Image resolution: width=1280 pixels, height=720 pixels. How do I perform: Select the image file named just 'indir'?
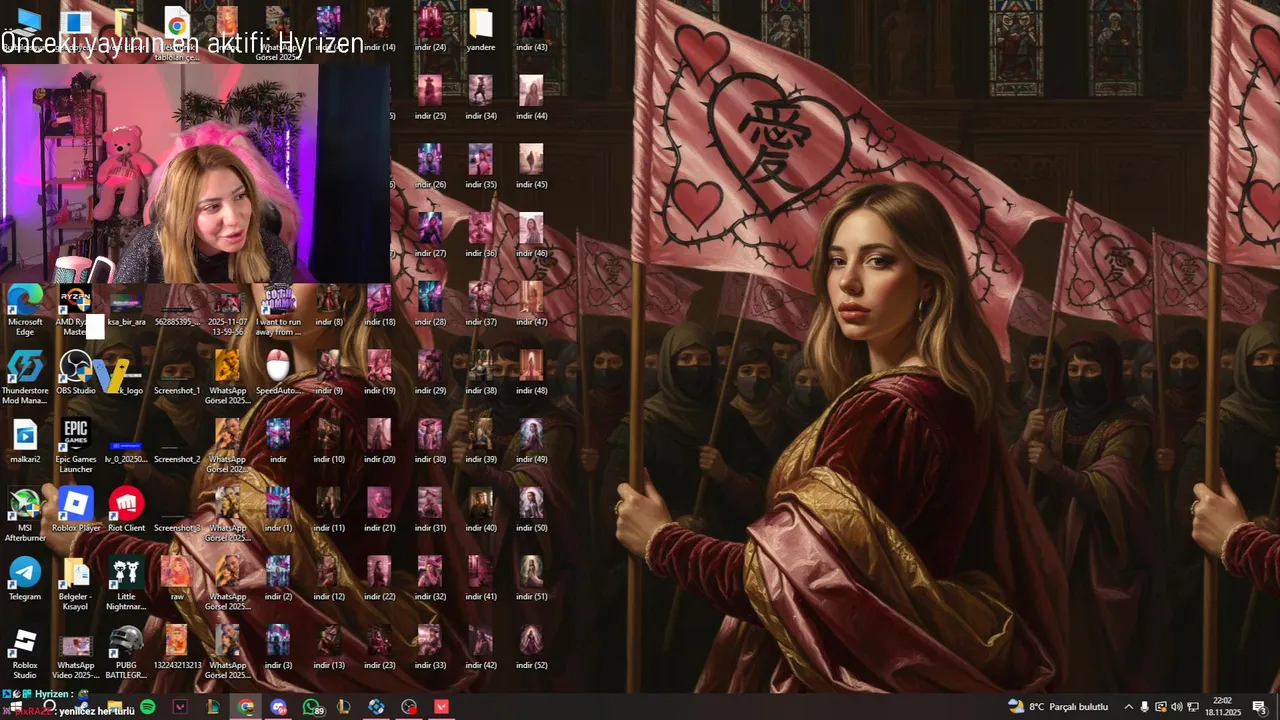click(278, 441)
